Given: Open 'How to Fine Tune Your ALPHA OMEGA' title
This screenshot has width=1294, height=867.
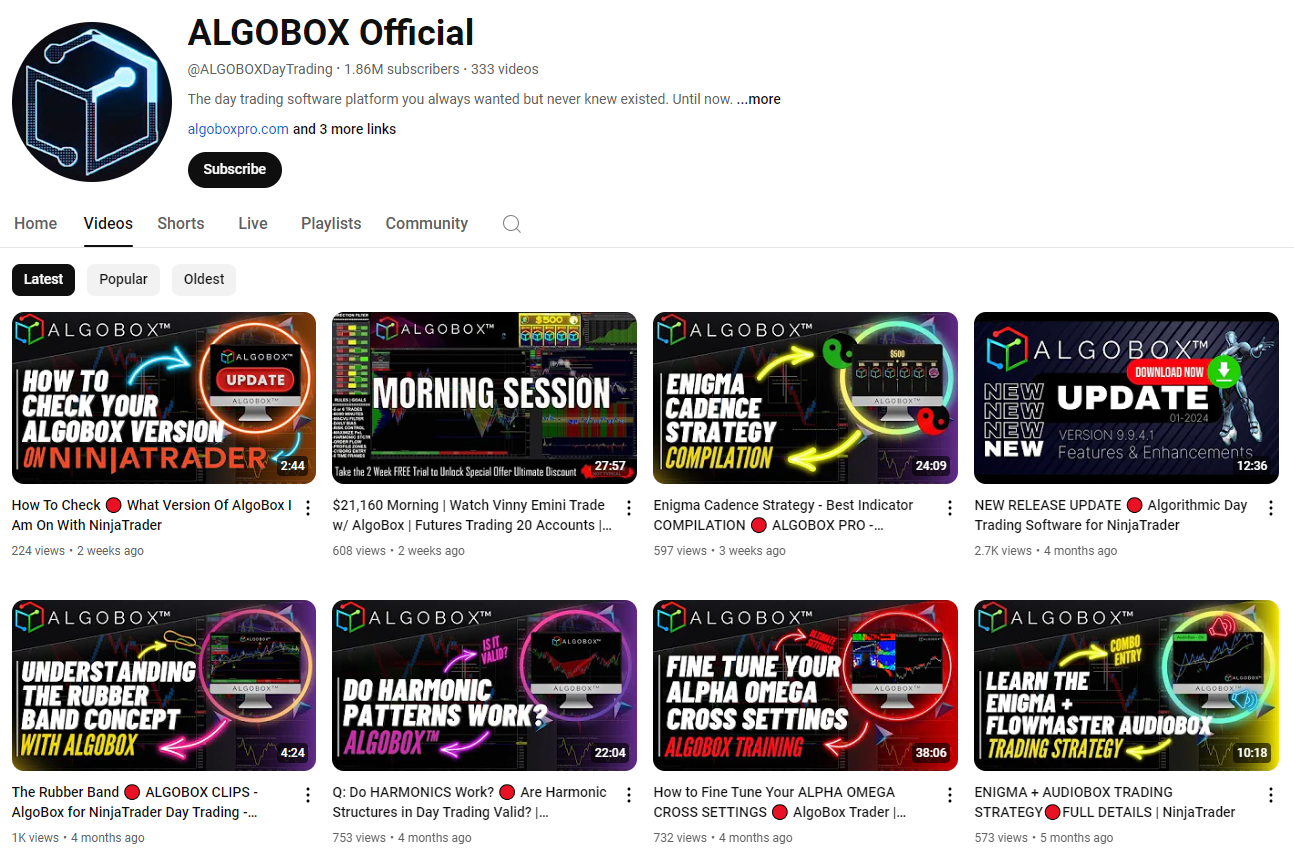Looking at the screenshot, I should (x=780, y=802).
